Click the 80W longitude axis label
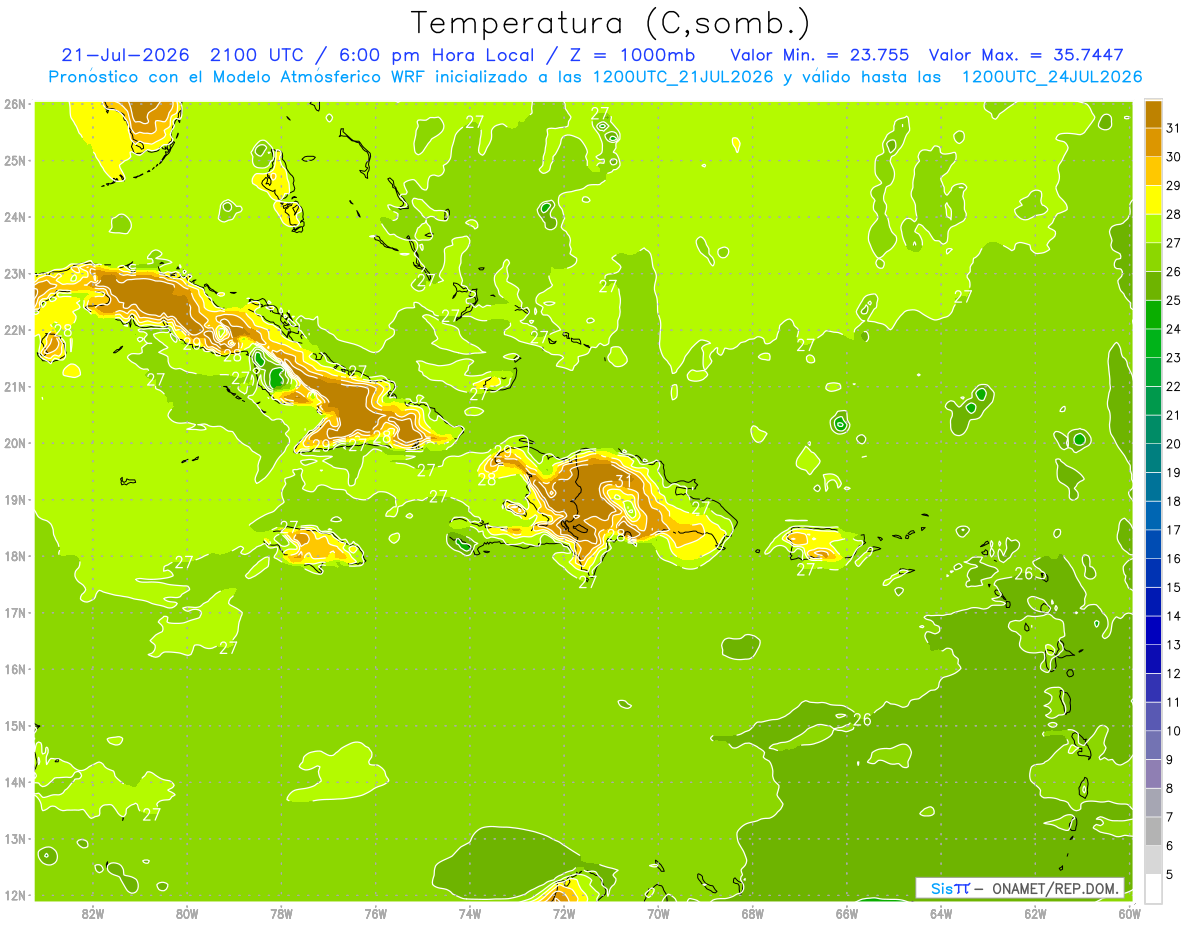This screenshot has width=1200, height=927. [187, 913]
